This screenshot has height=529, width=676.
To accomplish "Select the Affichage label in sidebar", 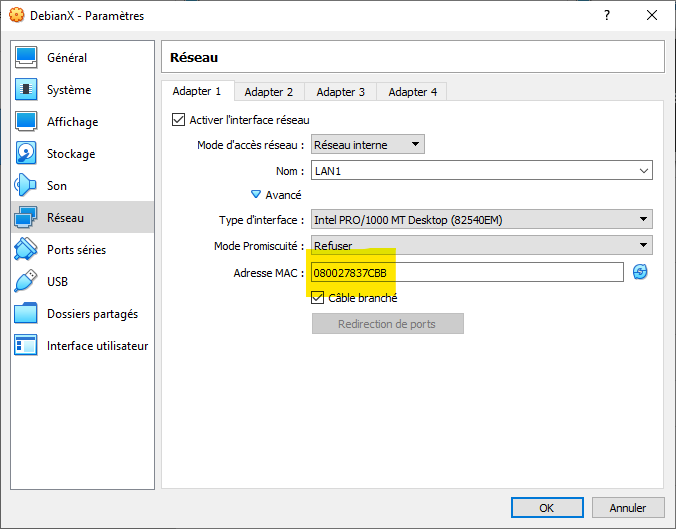I will pyautogui.click(x=72, y=122).
